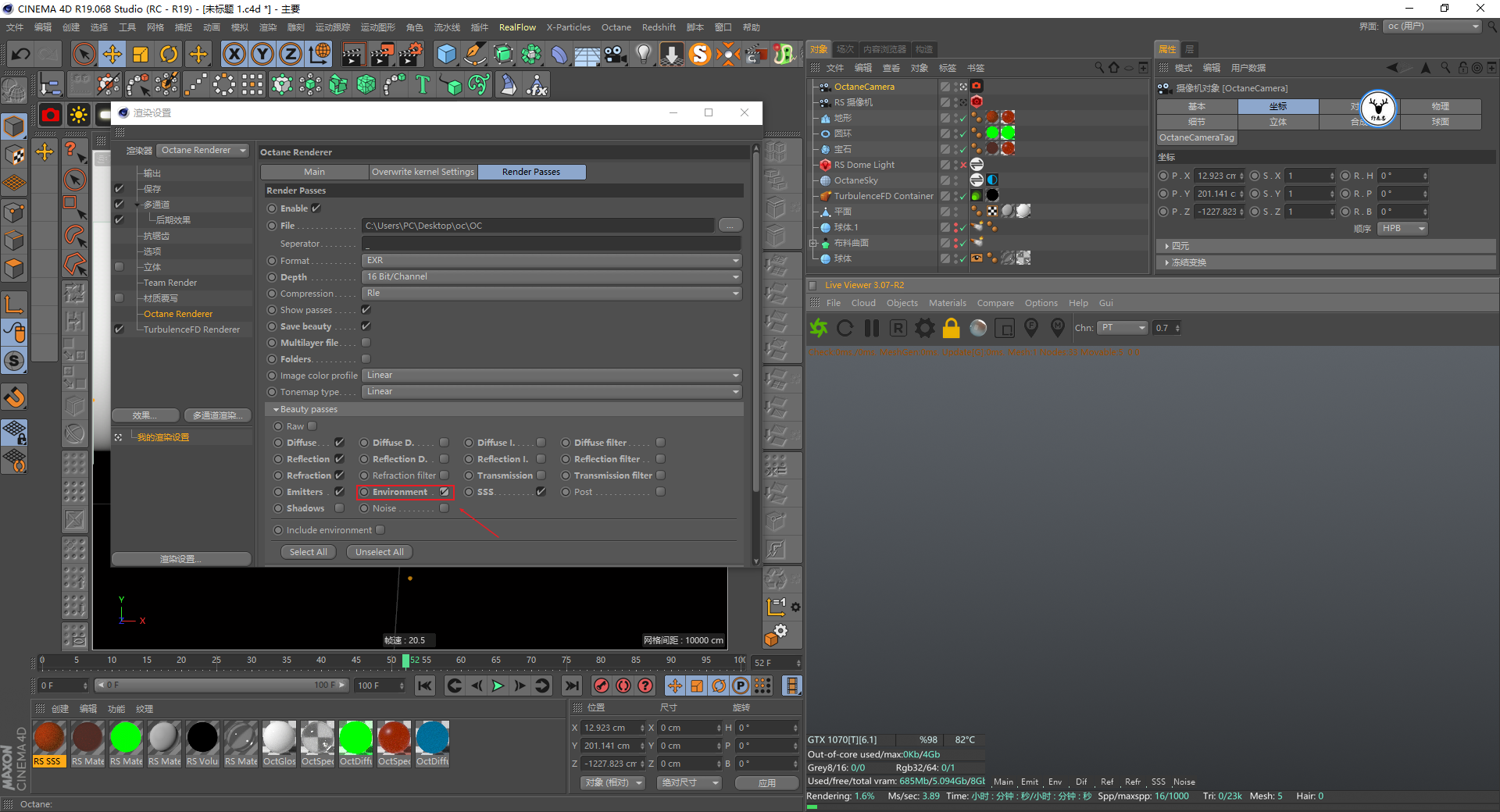Toggle the Y axis lock icon
This screenshot has height=812, width=1500.
click(262, 54)
